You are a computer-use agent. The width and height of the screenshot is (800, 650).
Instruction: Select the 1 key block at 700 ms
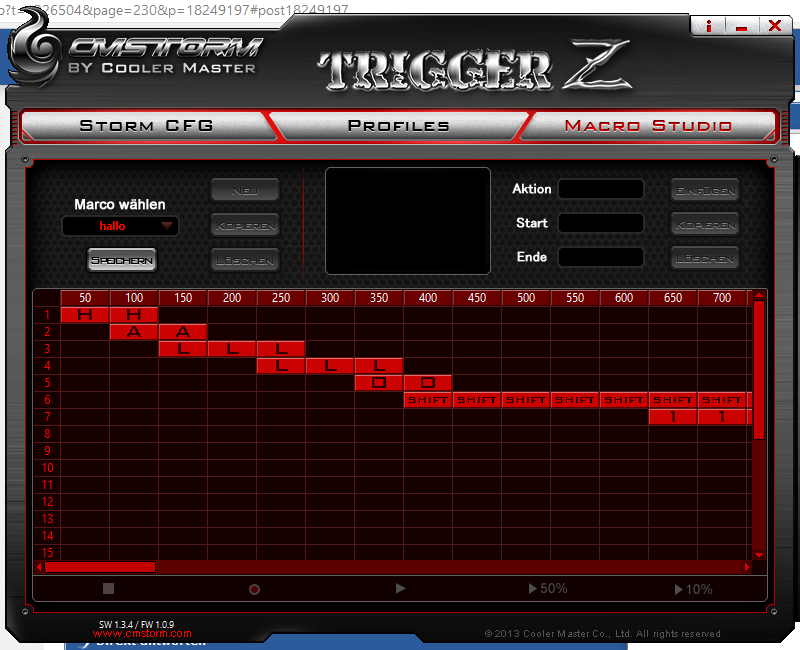[721, 417]
